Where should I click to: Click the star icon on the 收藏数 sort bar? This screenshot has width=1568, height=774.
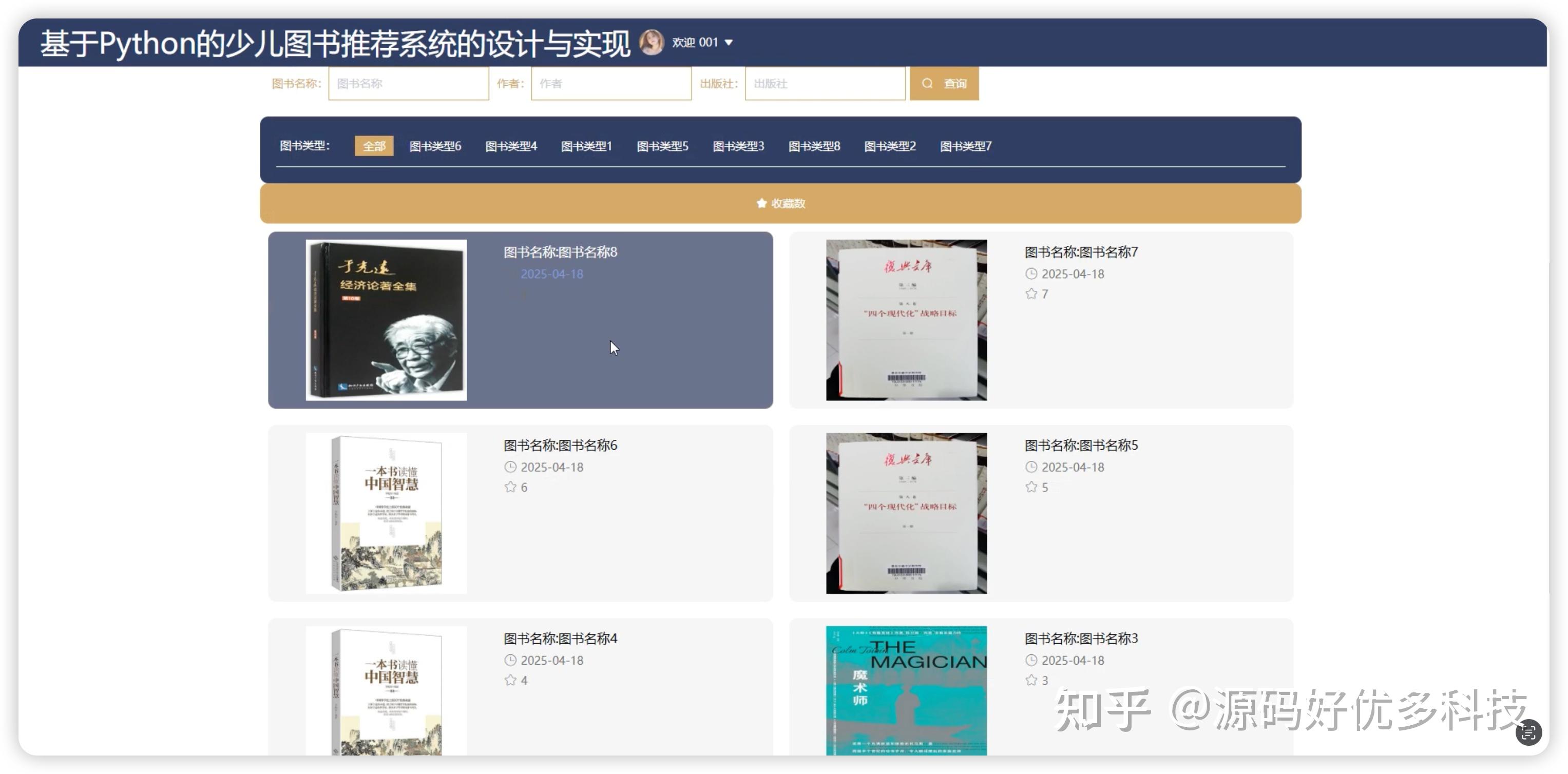tap(761, 203)
